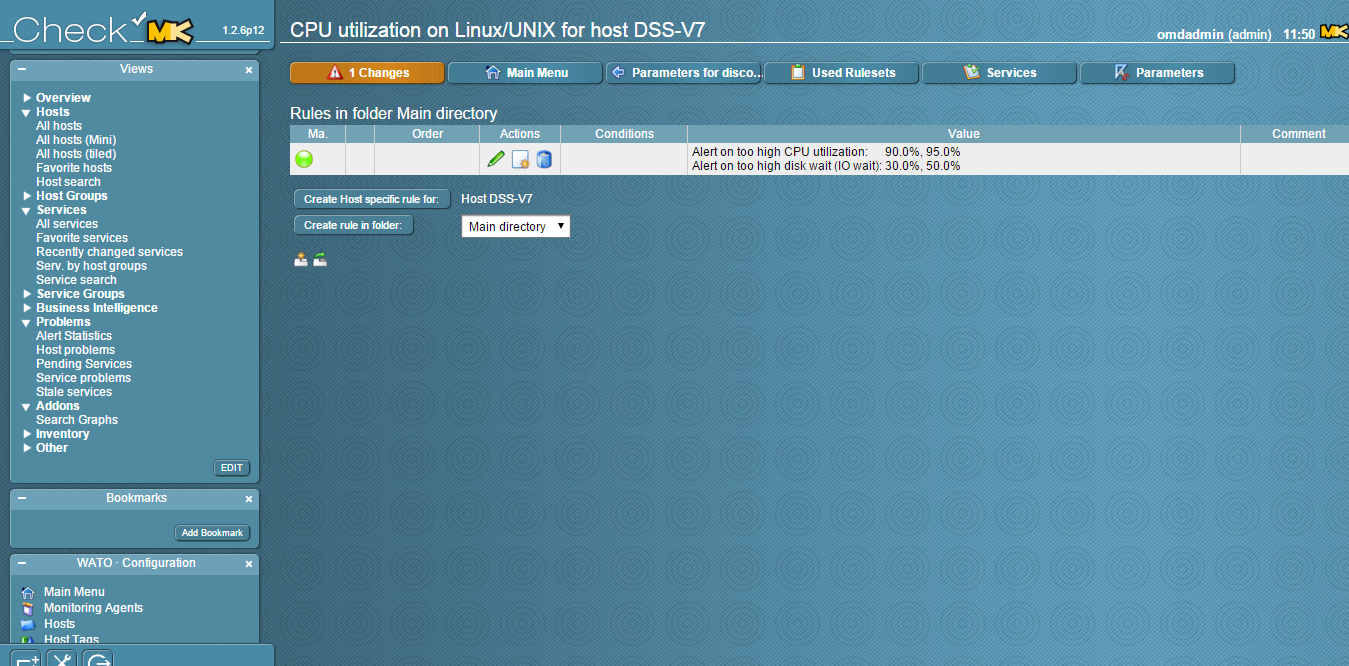Viewport: 1349px width, 666px height.
Task: Click the green matching-status ball in rule row
Action: [x=304, y=159]
